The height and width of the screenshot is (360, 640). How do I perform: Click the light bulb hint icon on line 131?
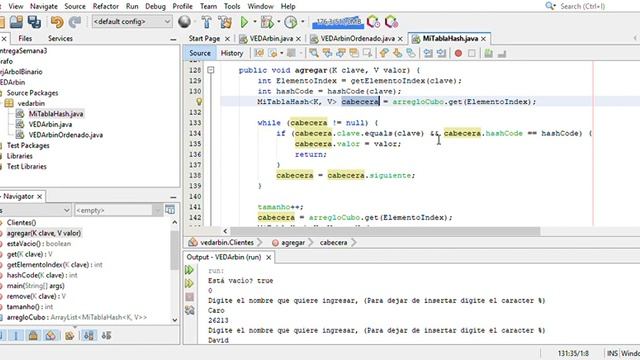[199, 102]
